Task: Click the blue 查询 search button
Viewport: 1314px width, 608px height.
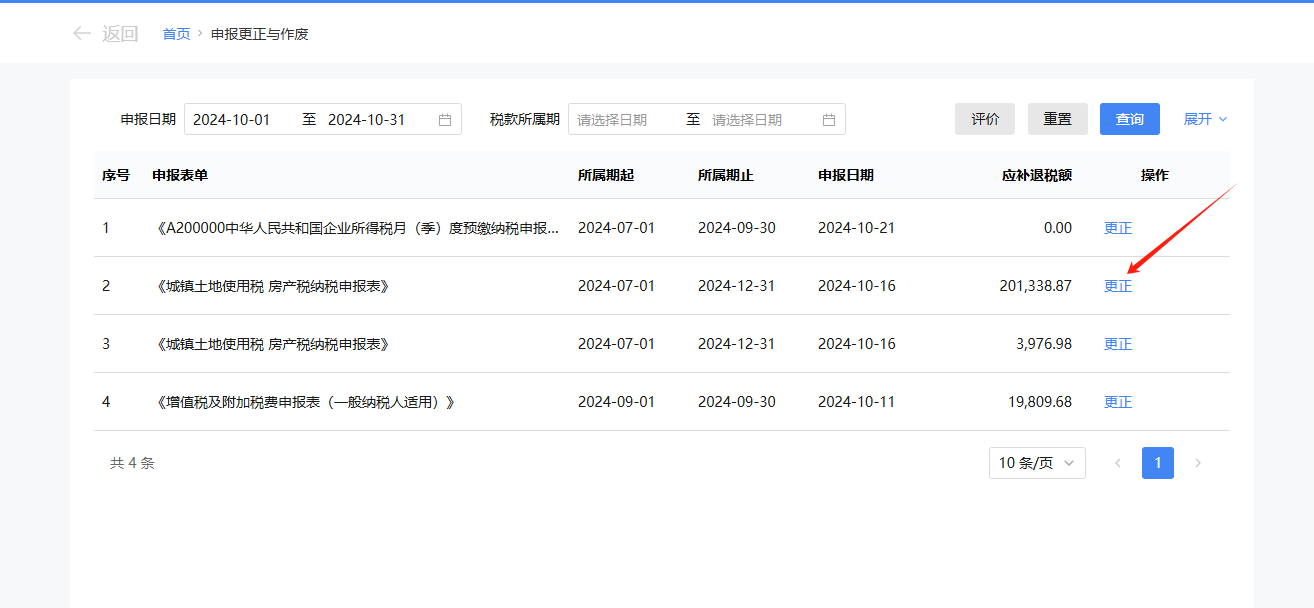Action: [1129, 119]
